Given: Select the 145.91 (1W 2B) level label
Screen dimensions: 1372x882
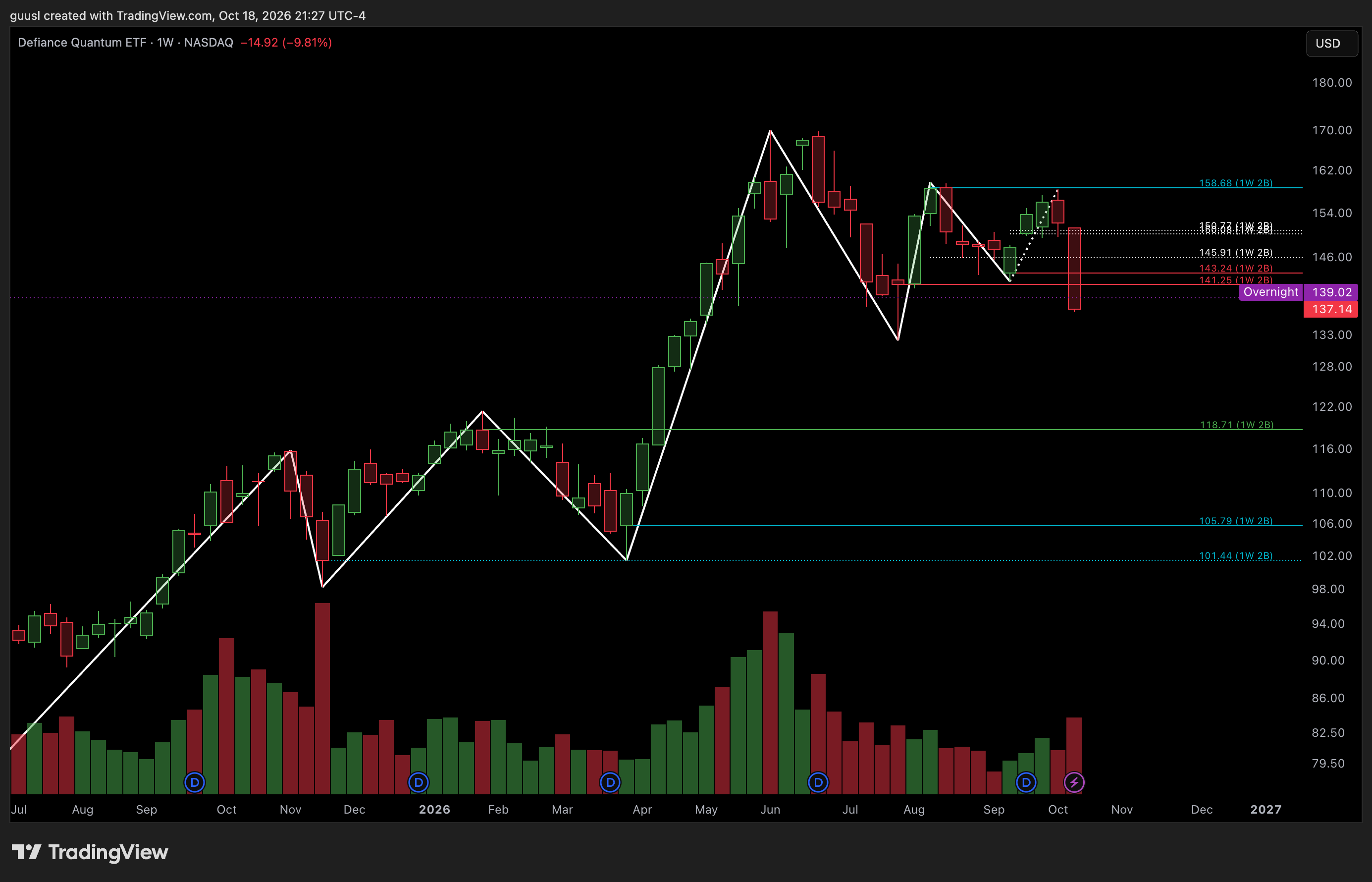Looking at the screenshot, I should [x=1236, y=253].
